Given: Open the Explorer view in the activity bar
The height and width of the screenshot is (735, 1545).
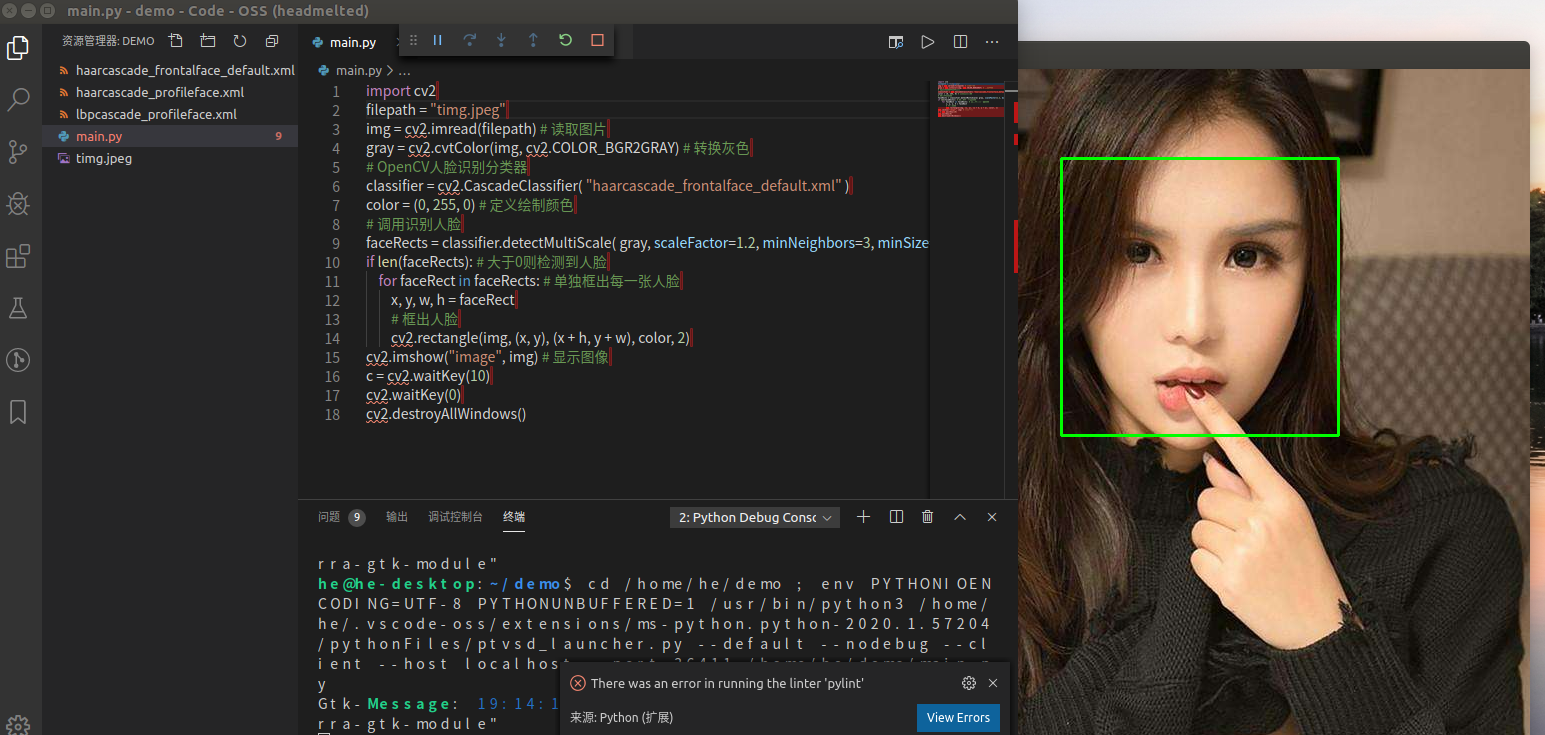Looking at the screenshot, I should 18,47.
